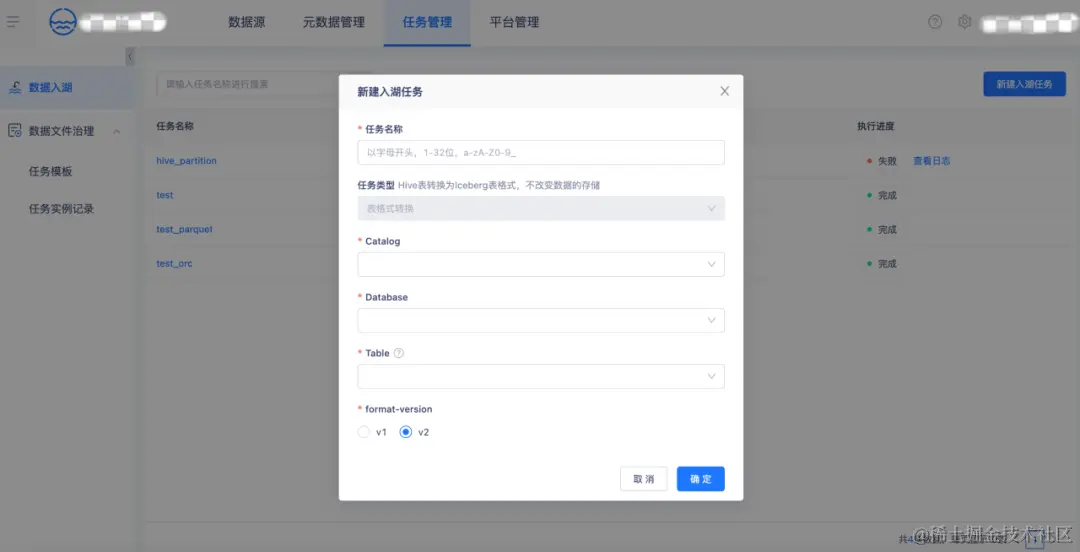Open the Catalog dropdown
This screenshot has height=552, width=1080.
[541, 264]
